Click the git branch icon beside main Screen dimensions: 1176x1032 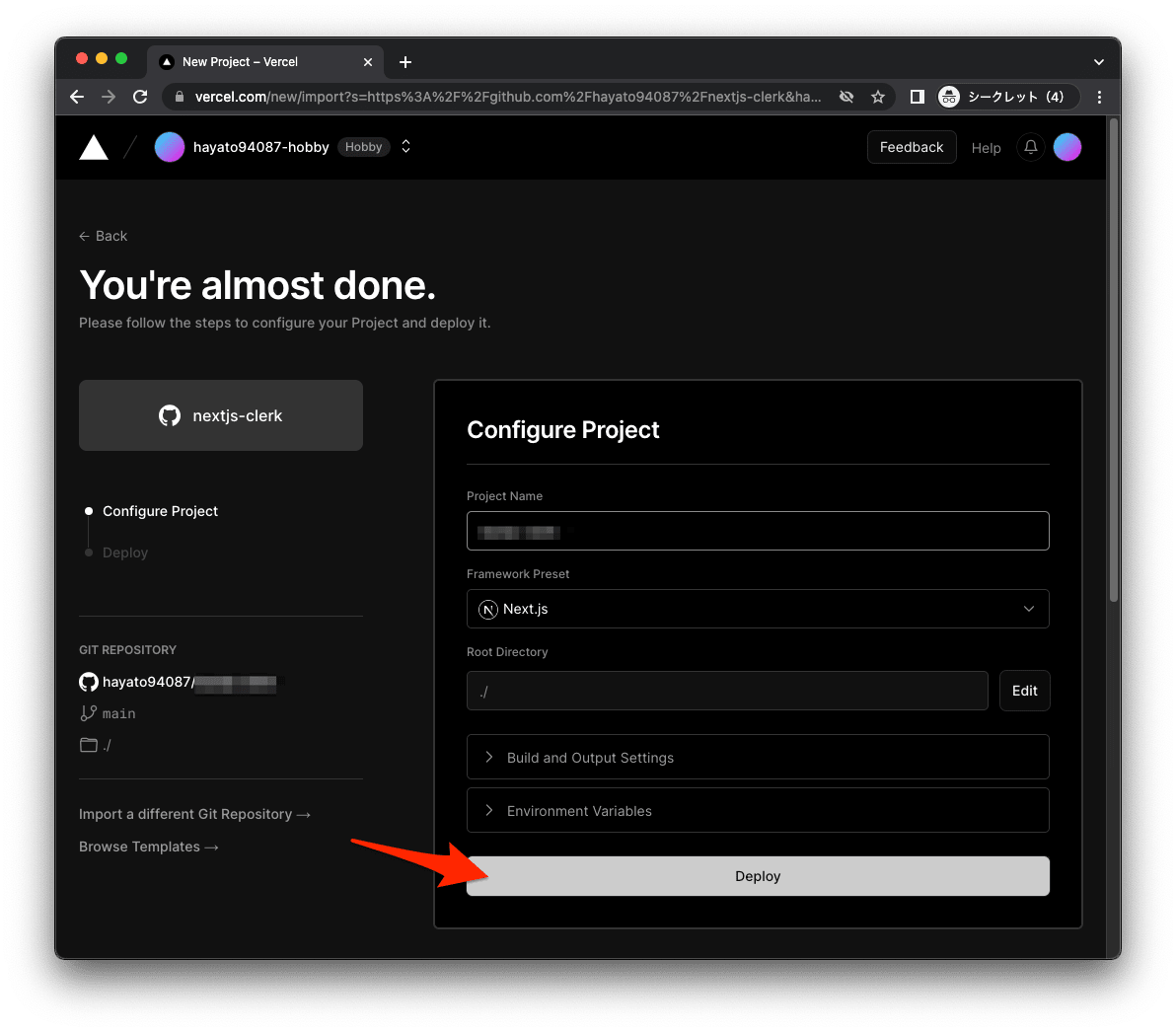click(x=89, y=713)
